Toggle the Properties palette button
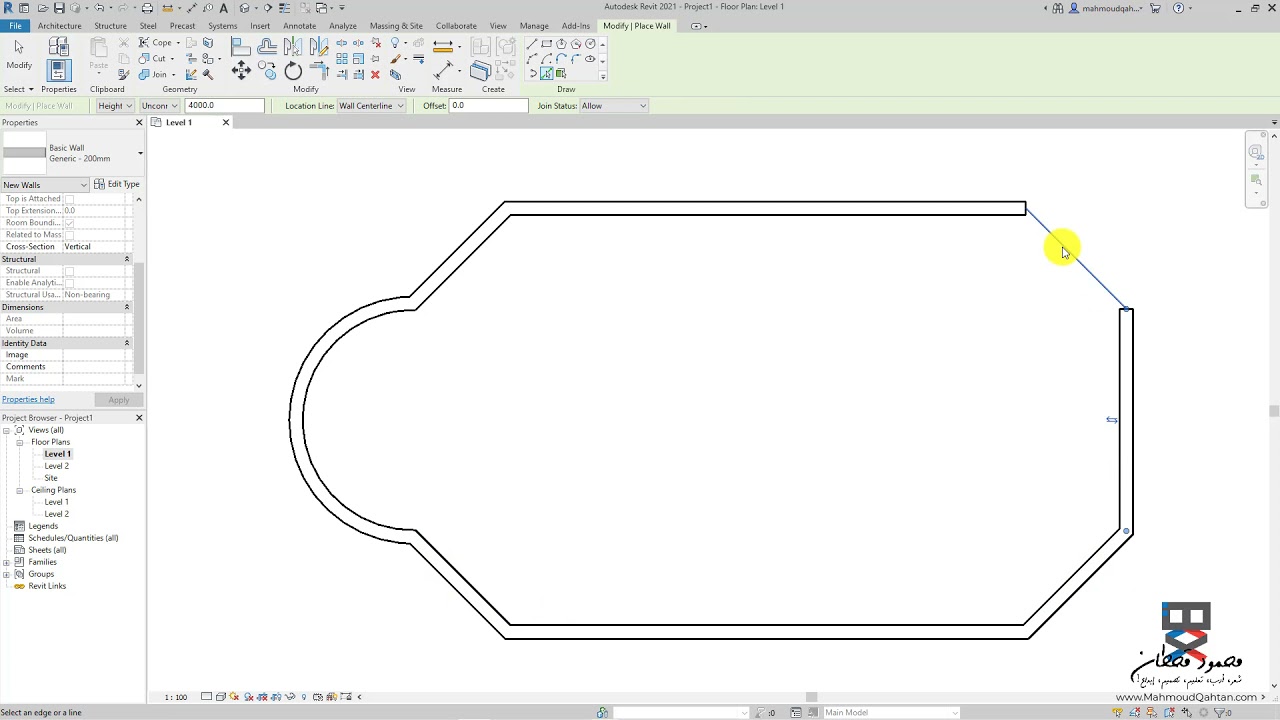Image resolution: width=1280 pixels, height=720 pixels. pos(58,70)
